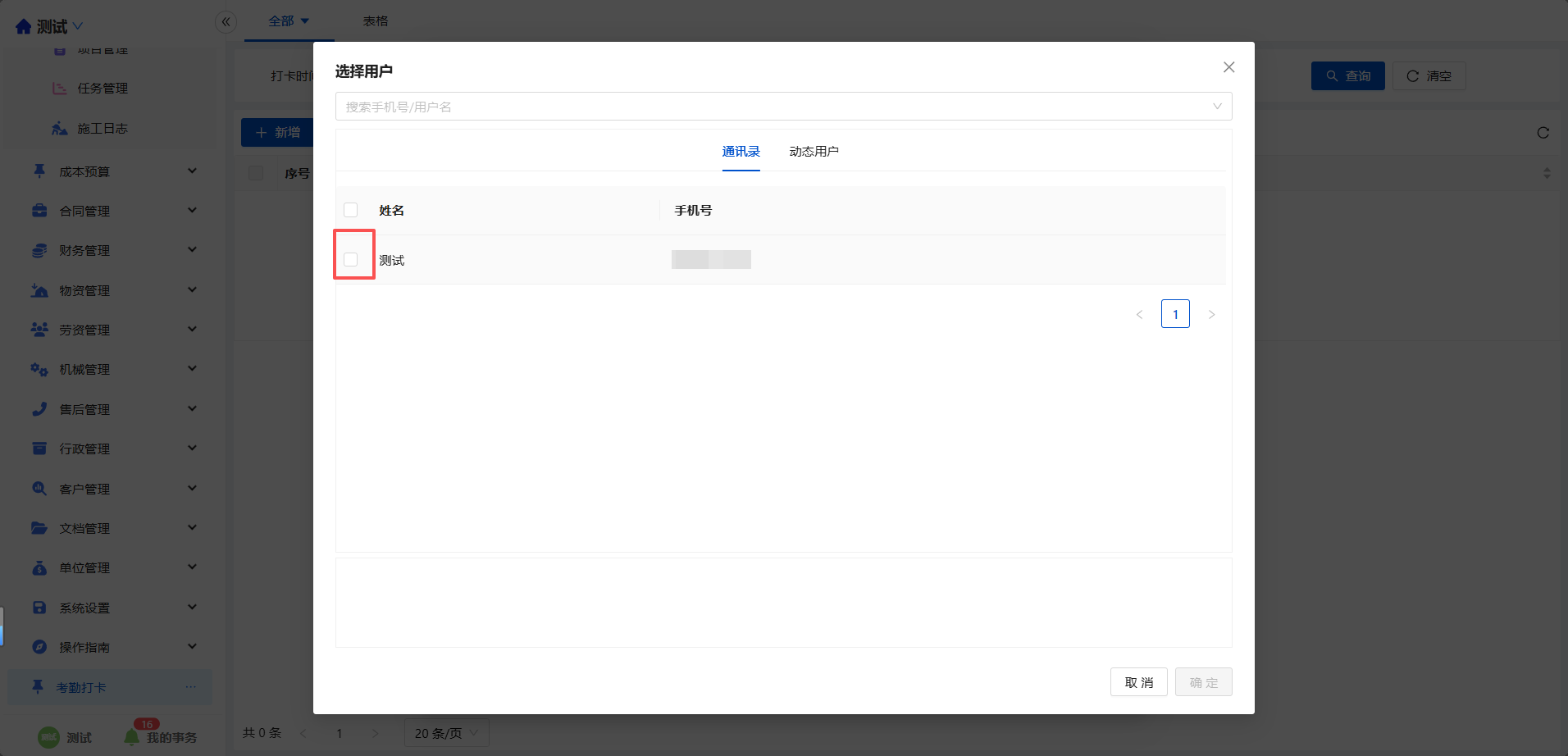
Task: Check the box for user 测试
Action: coord(351,260)
